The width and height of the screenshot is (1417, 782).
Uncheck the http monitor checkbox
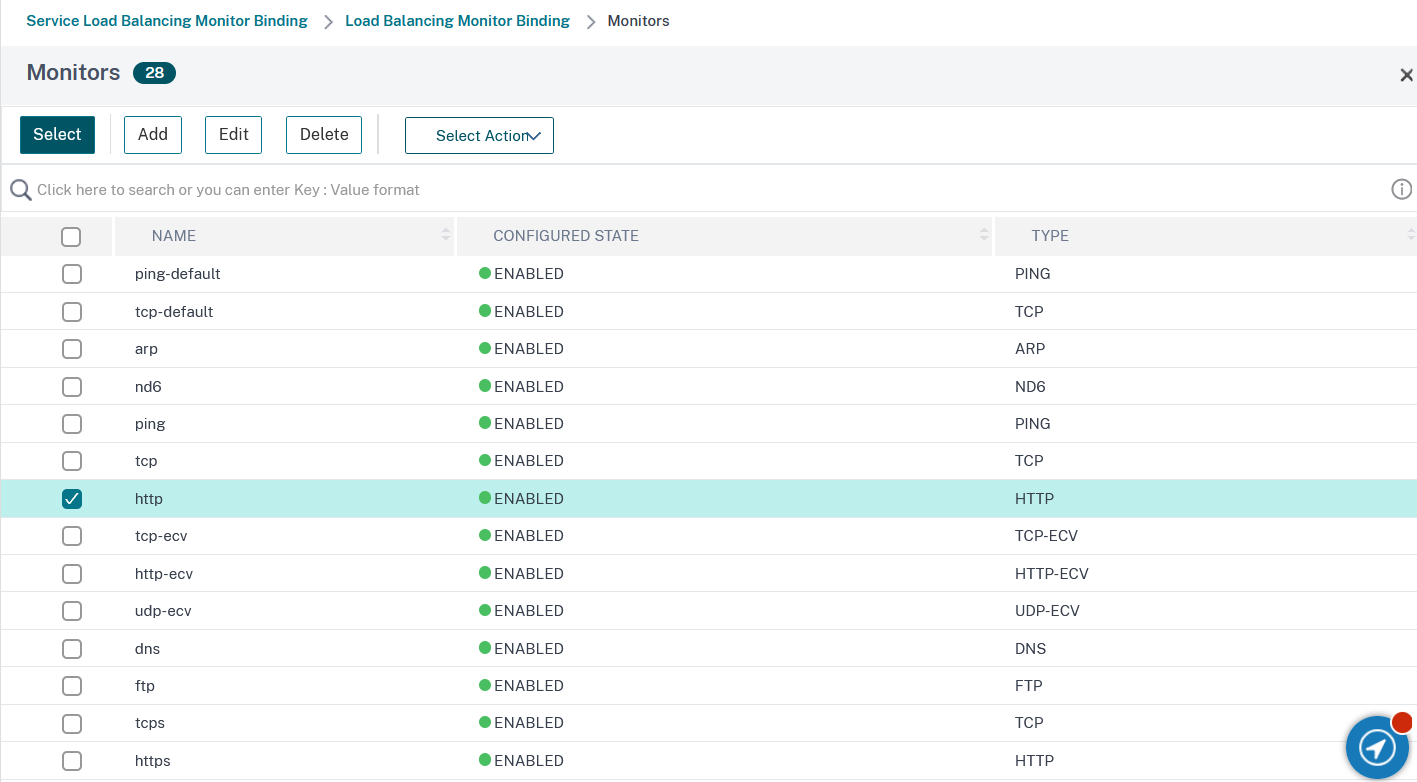72,499
